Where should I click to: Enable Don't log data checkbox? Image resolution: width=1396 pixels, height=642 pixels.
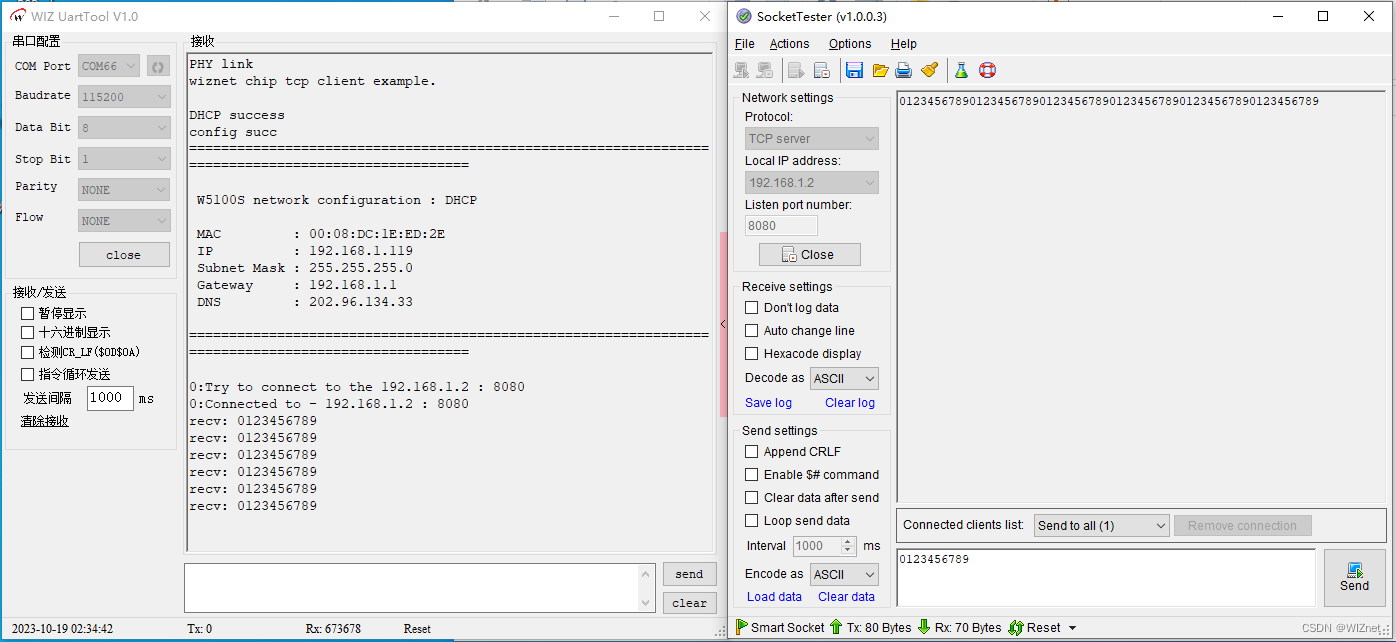coord(751,308)
